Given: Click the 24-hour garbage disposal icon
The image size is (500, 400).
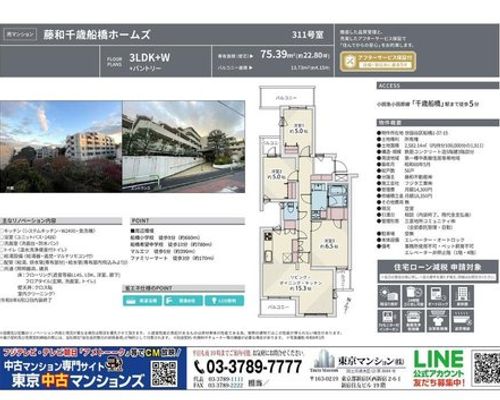Looking at the screenshot, I should click(x=413, y=296).
